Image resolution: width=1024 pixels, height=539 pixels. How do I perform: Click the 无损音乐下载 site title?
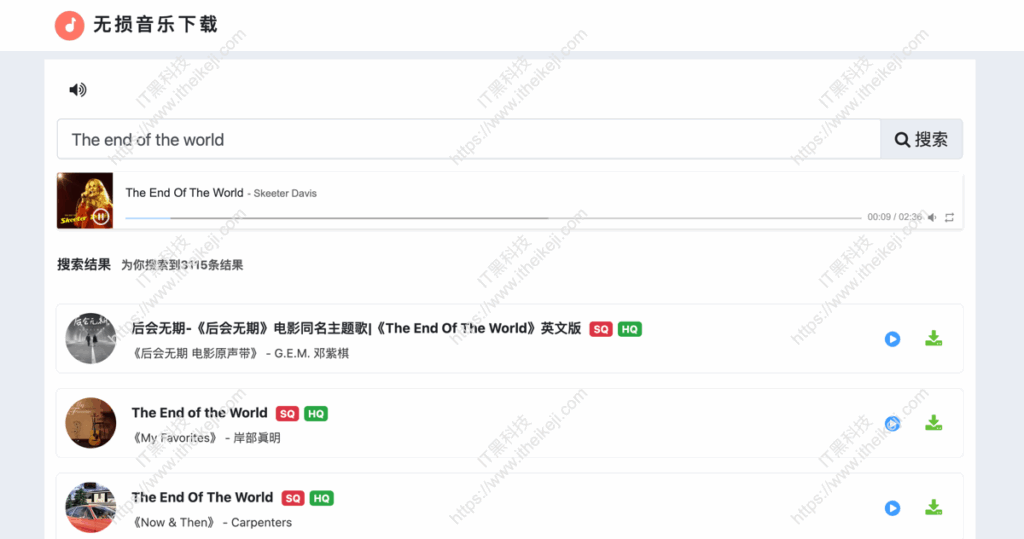(155, 25)
